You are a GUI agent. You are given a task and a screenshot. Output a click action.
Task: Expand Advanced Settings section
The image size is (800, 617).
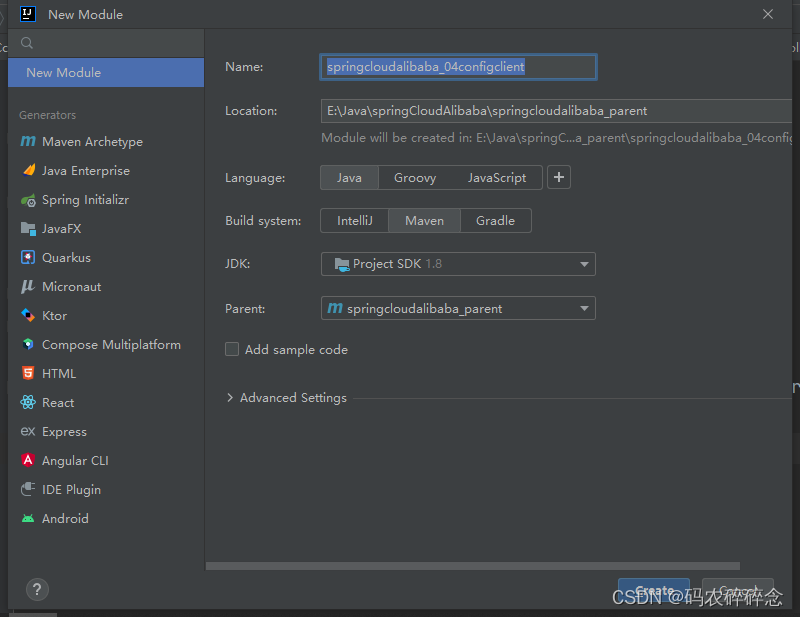(x=230, y=398)
